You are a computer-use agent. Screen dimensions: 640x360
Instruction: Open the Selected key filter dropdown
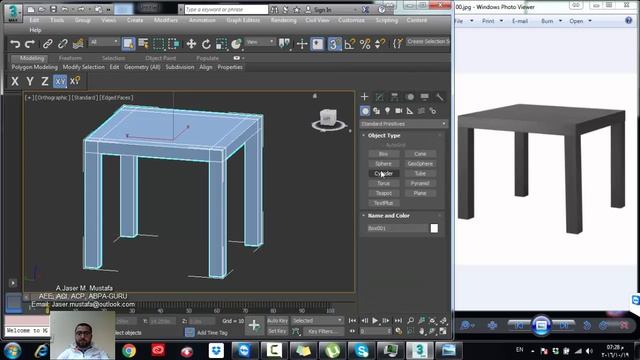click(x=317, y=321)
